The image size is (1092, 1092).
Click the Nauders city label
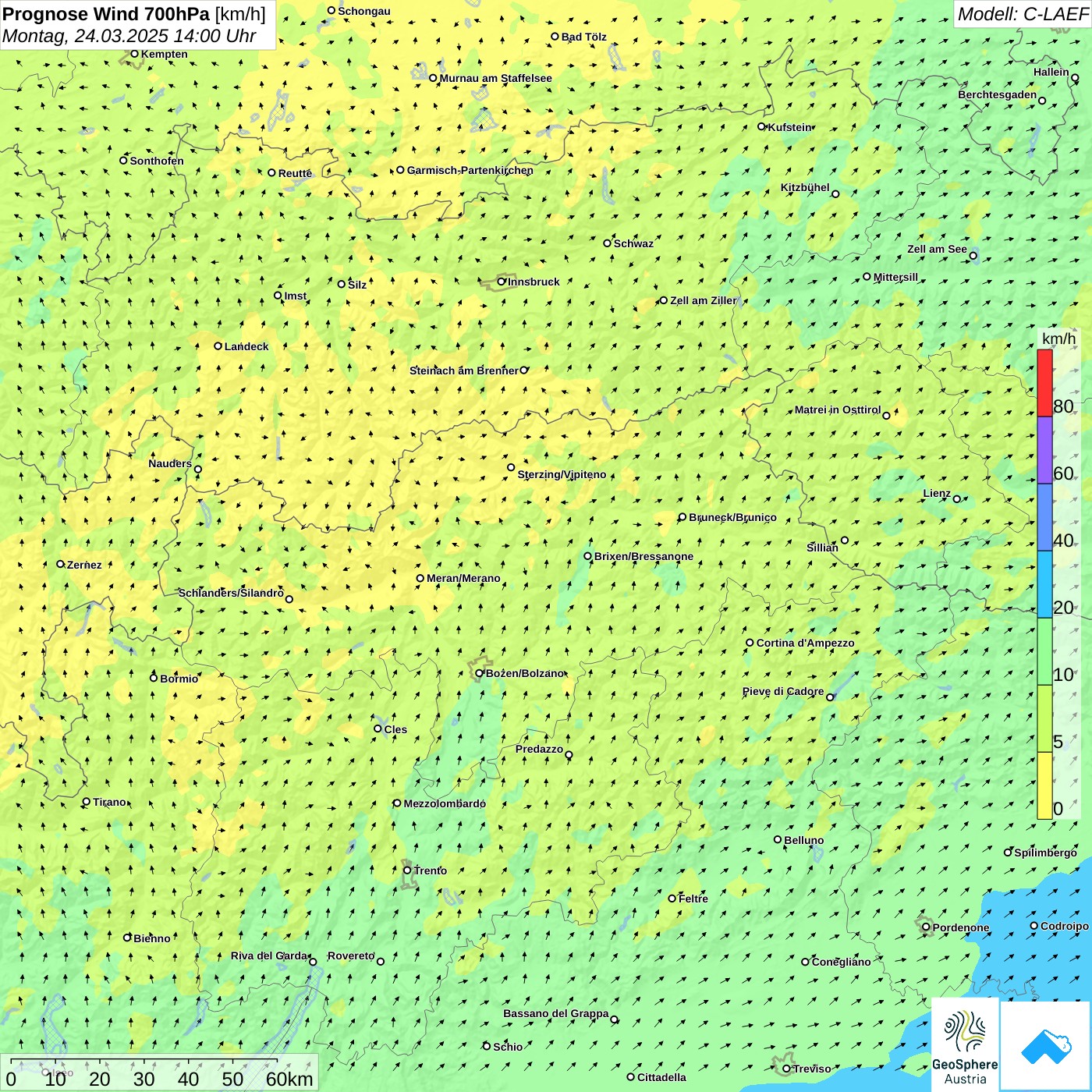tap(170, 463)
